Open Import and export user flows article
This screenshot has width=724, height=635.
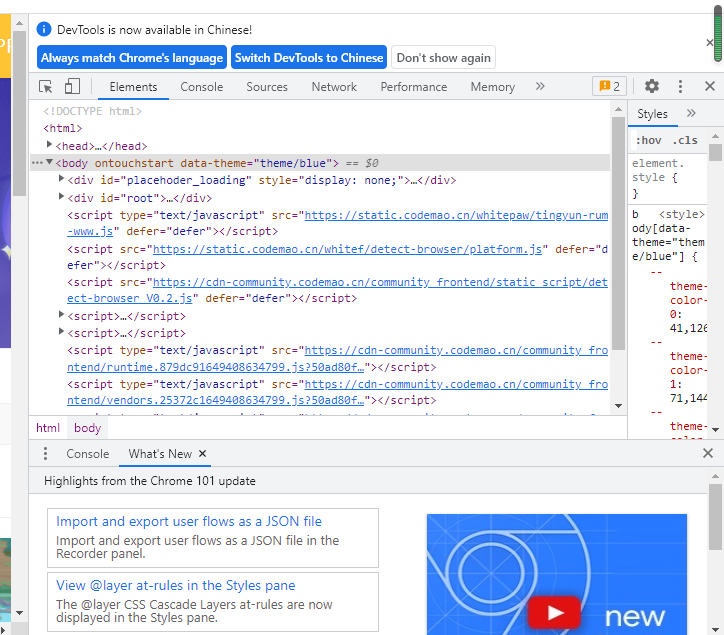click(x=189, y=521)
